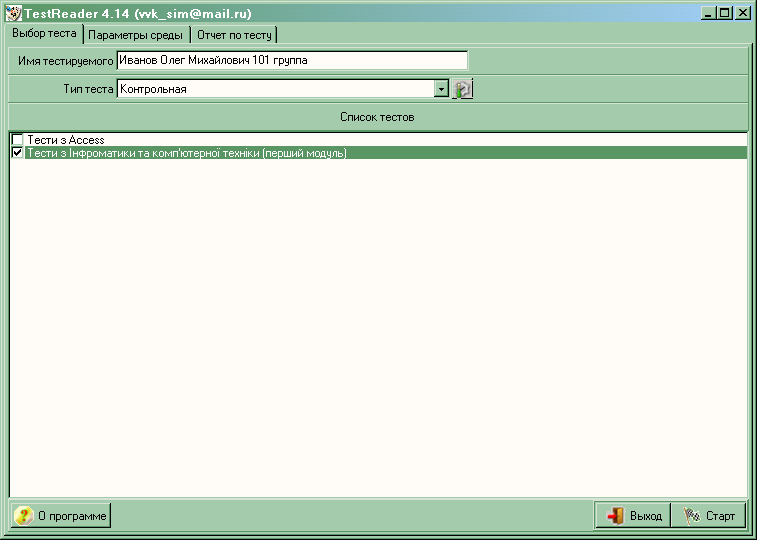Close the TestReader window
The image size is (757, 540).
coord(743,13)
